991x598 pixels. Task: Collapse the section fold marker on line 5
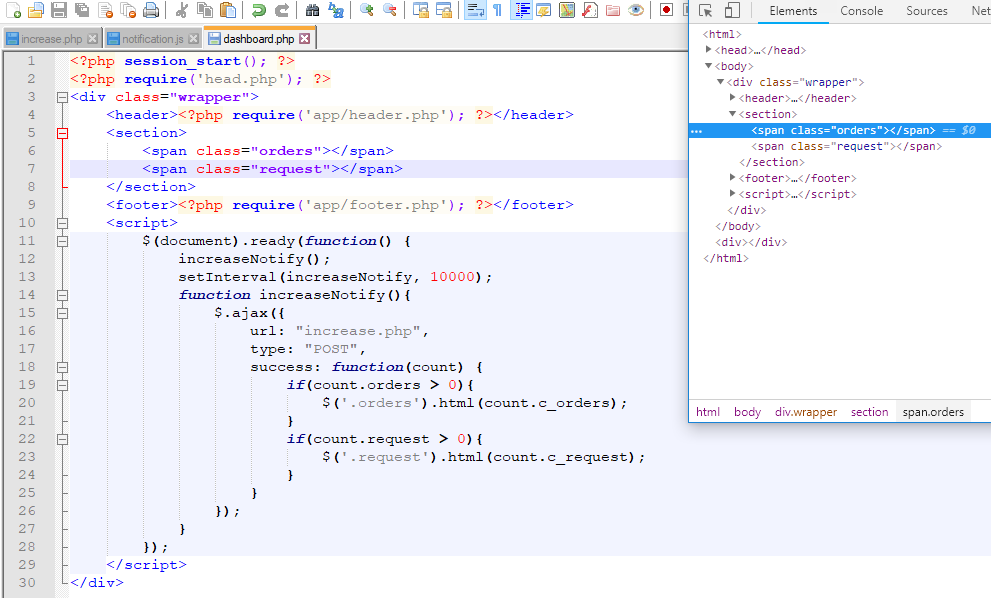pos(62,133)
